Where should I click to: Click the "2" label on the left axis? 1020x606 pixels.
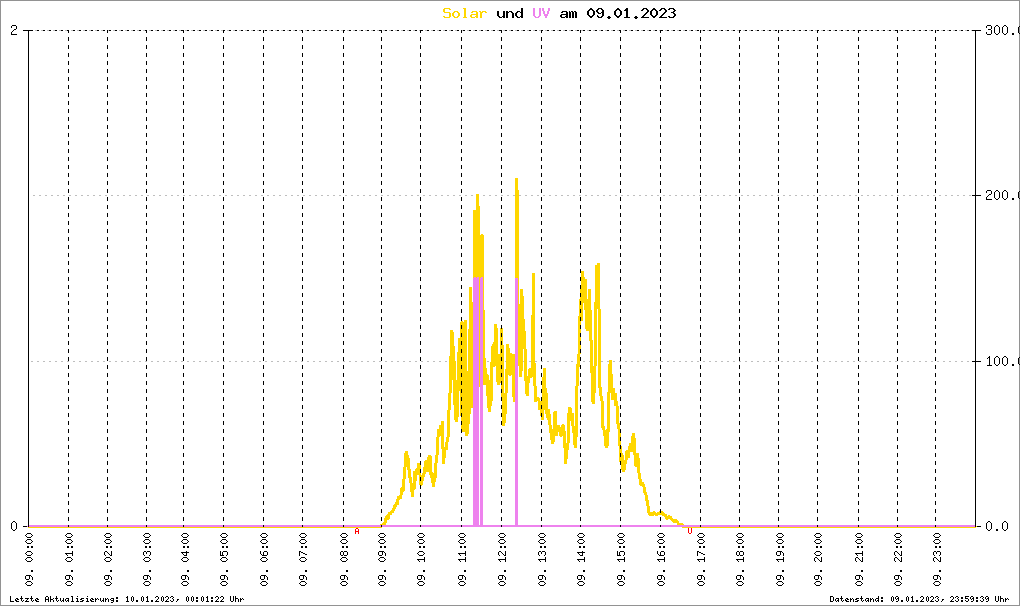[x=14, y=30]
